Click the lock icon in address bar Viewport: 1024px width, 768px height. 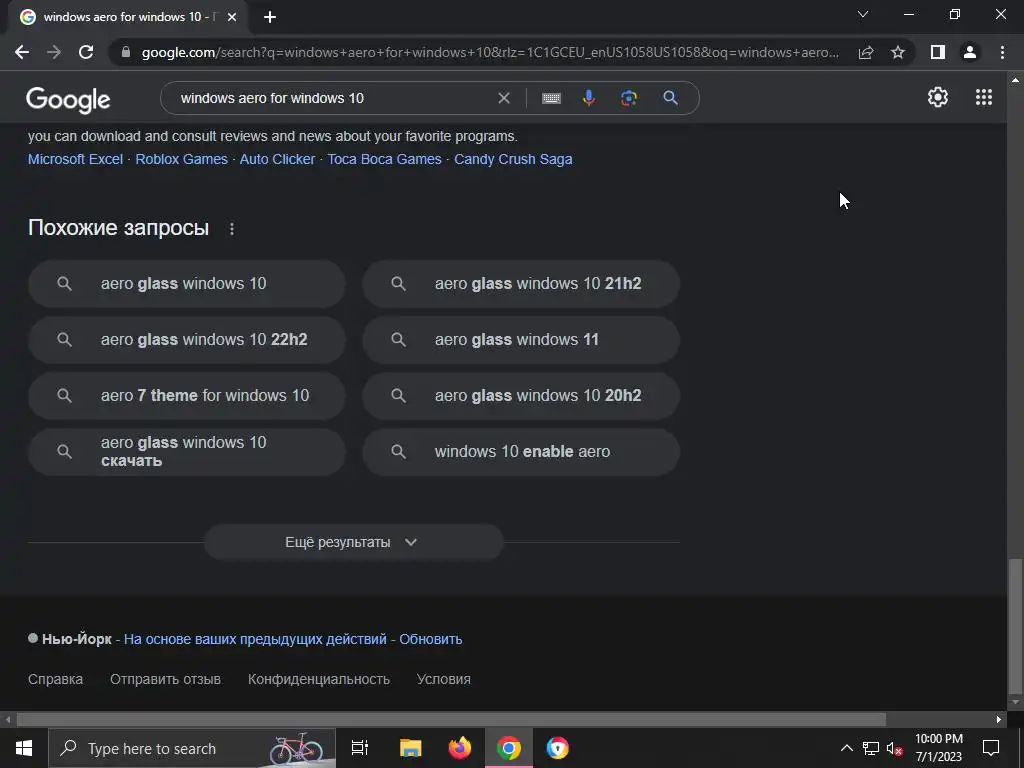point(126,52)
